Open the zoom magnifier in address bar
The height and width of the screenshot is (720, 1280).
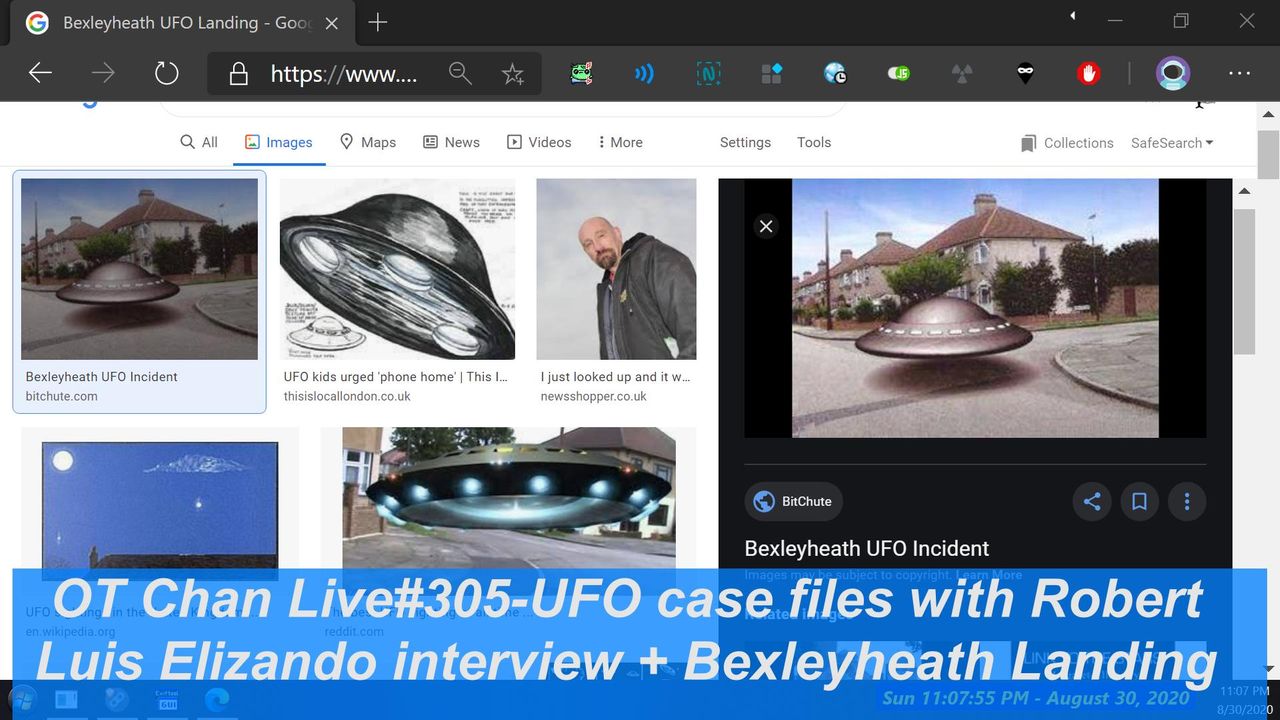coord(460,73)
